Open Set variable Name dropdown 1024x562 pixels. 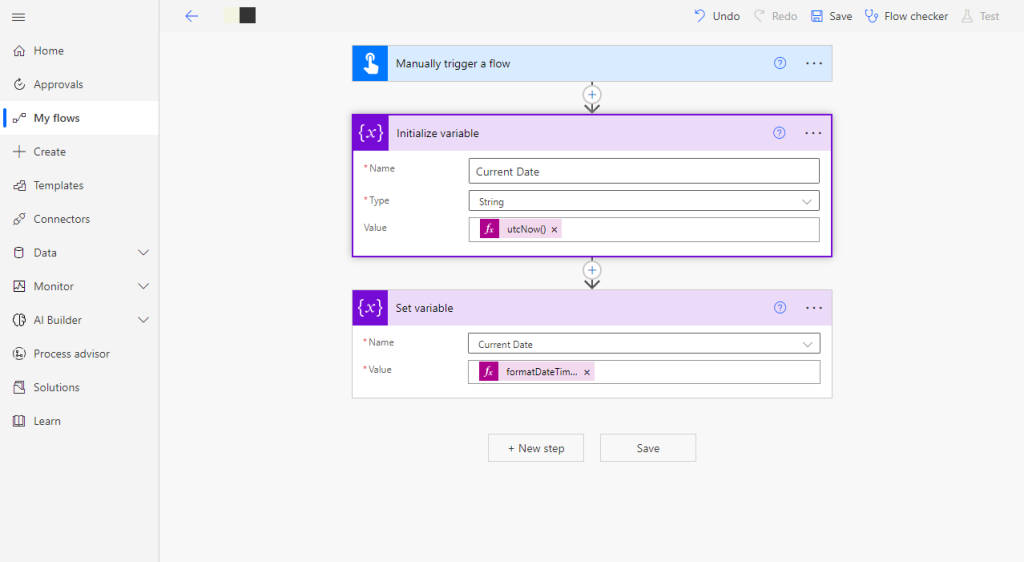(644, 345)
